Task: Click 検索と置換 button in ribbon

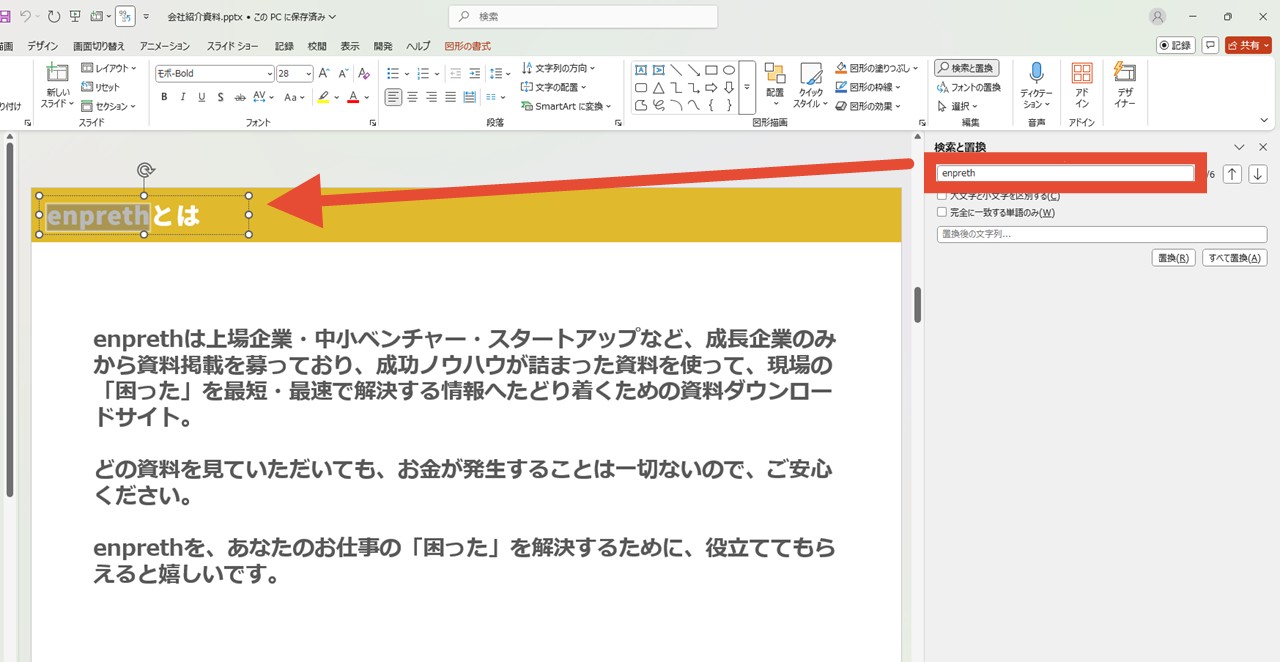Action: click(967, 68)
